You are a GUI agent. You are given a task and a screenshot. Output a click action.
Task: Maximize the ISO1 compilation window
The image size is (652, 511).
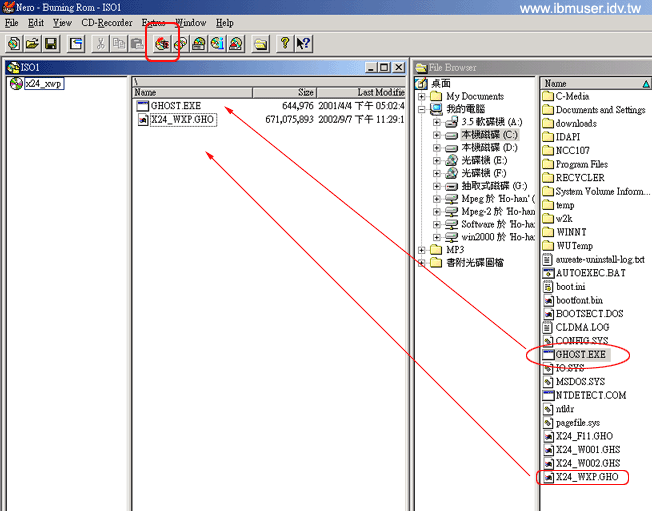point(384,67)
